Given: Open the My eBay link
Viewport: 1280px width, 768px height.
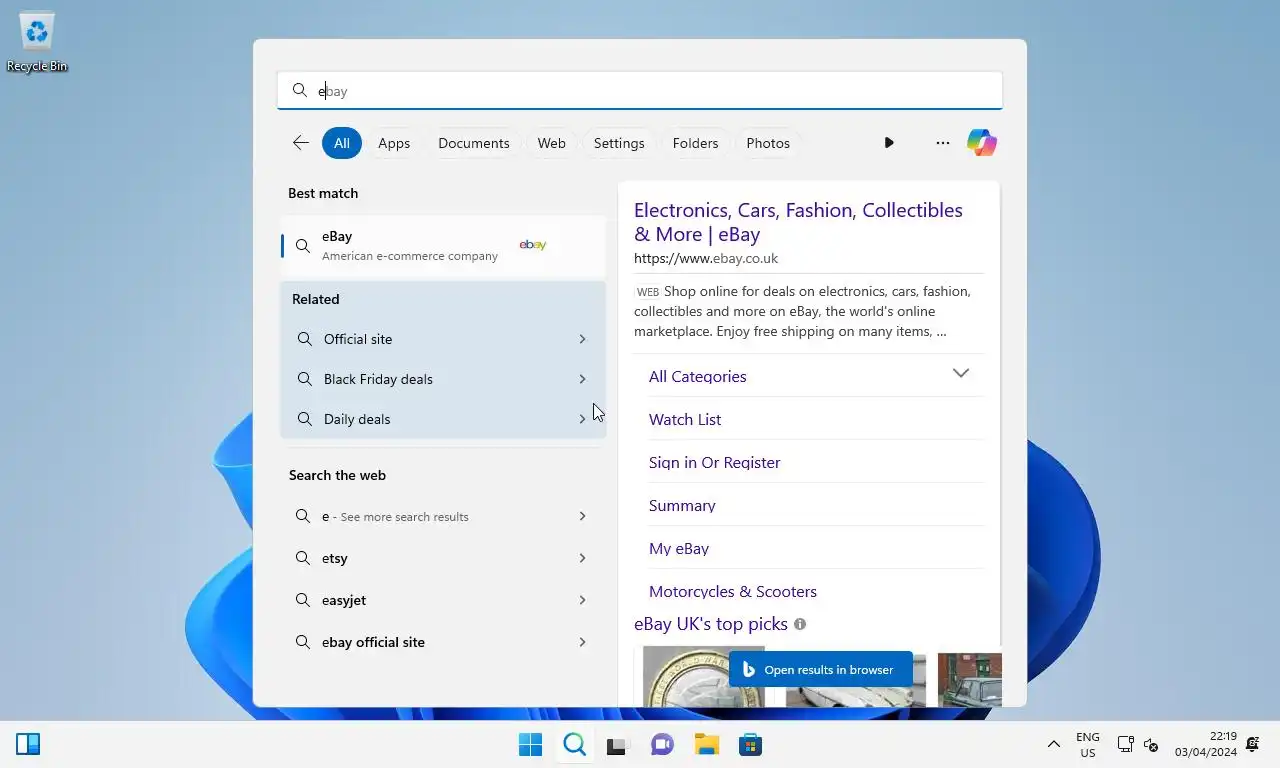Looking at the screenshot, I should tap(679, 548).
